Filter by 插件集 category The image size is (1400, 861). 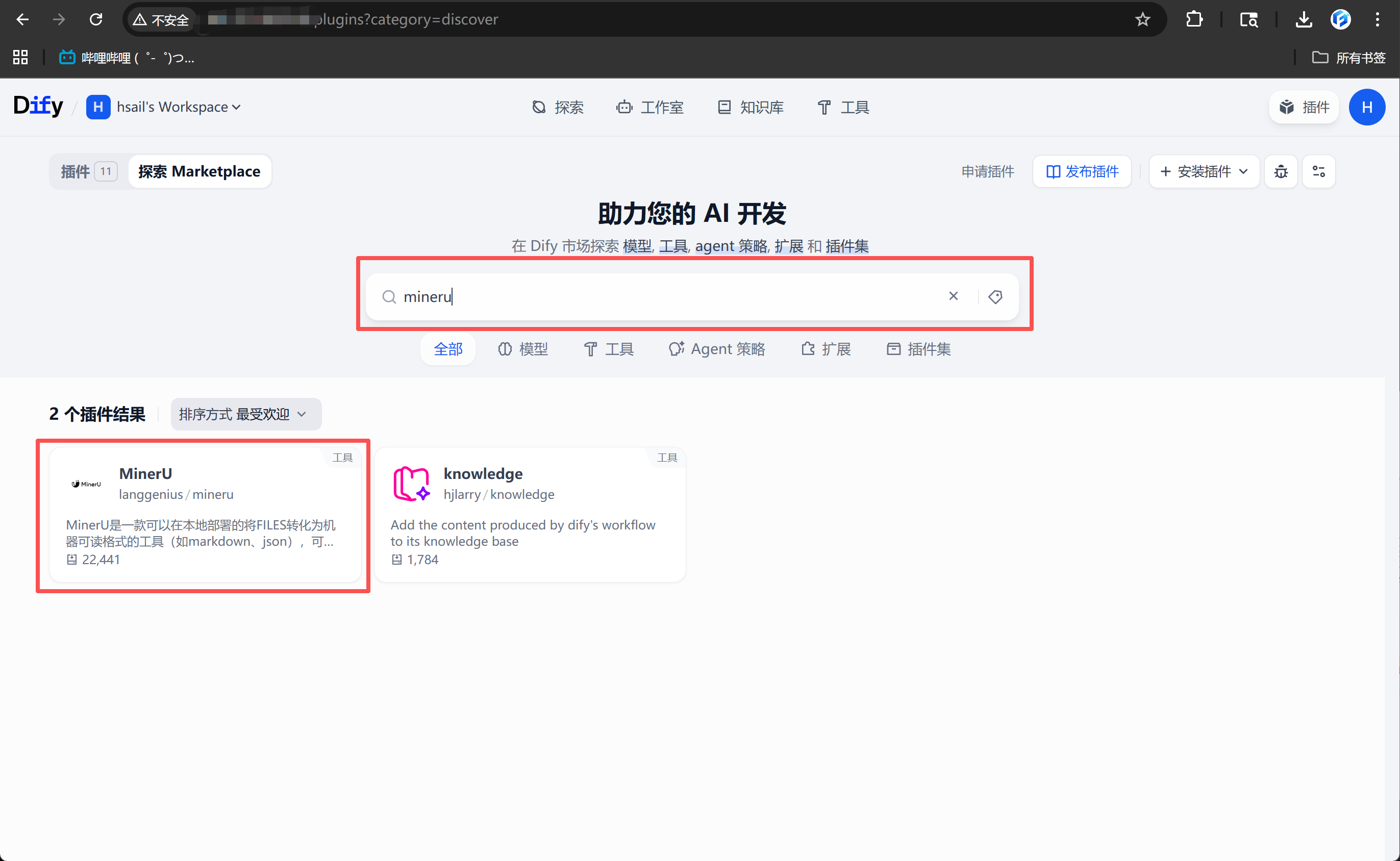(919, 349)
